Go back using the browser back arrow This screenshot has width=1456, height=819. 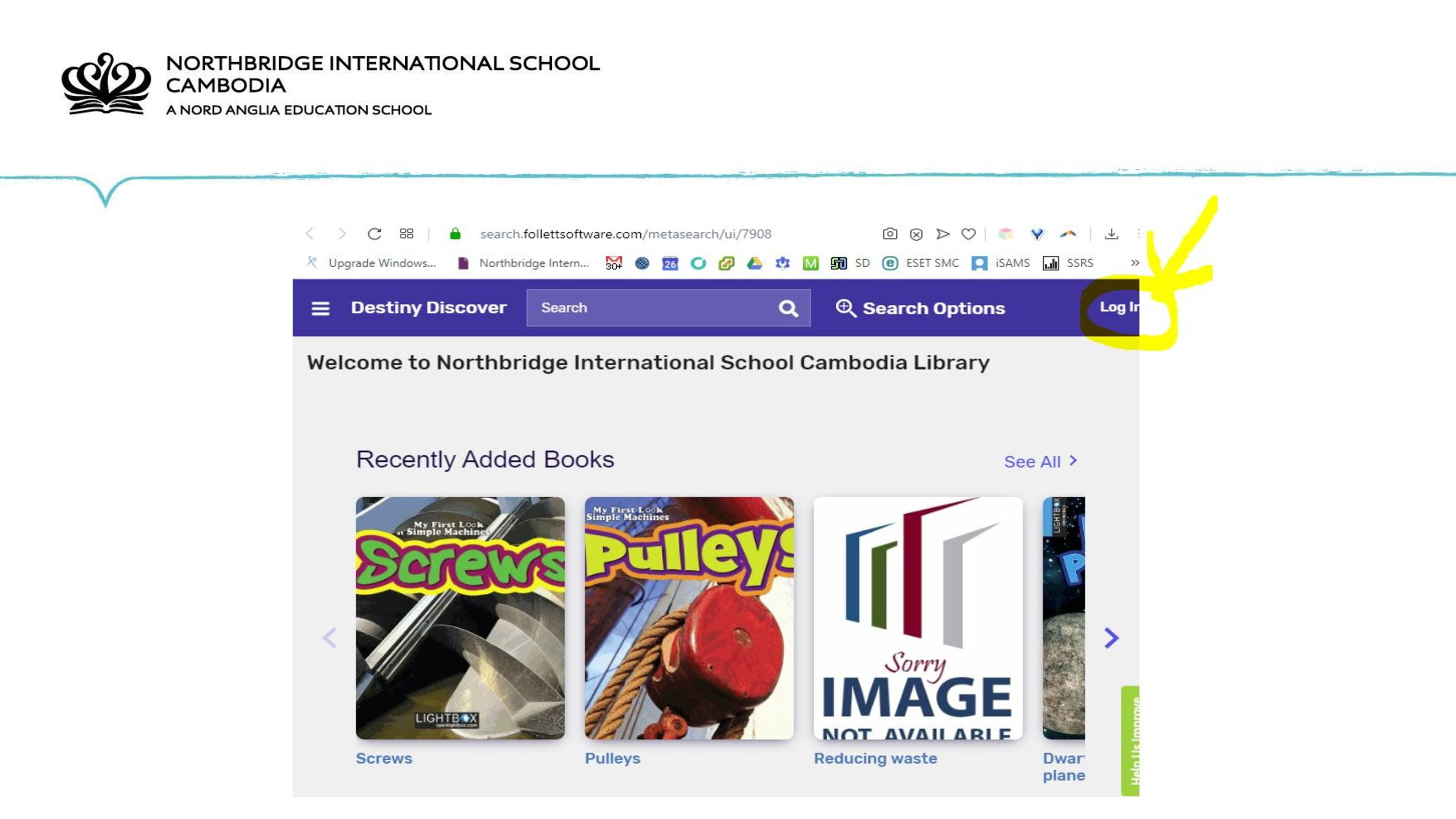pyautogui.click(x=310, y=234)
